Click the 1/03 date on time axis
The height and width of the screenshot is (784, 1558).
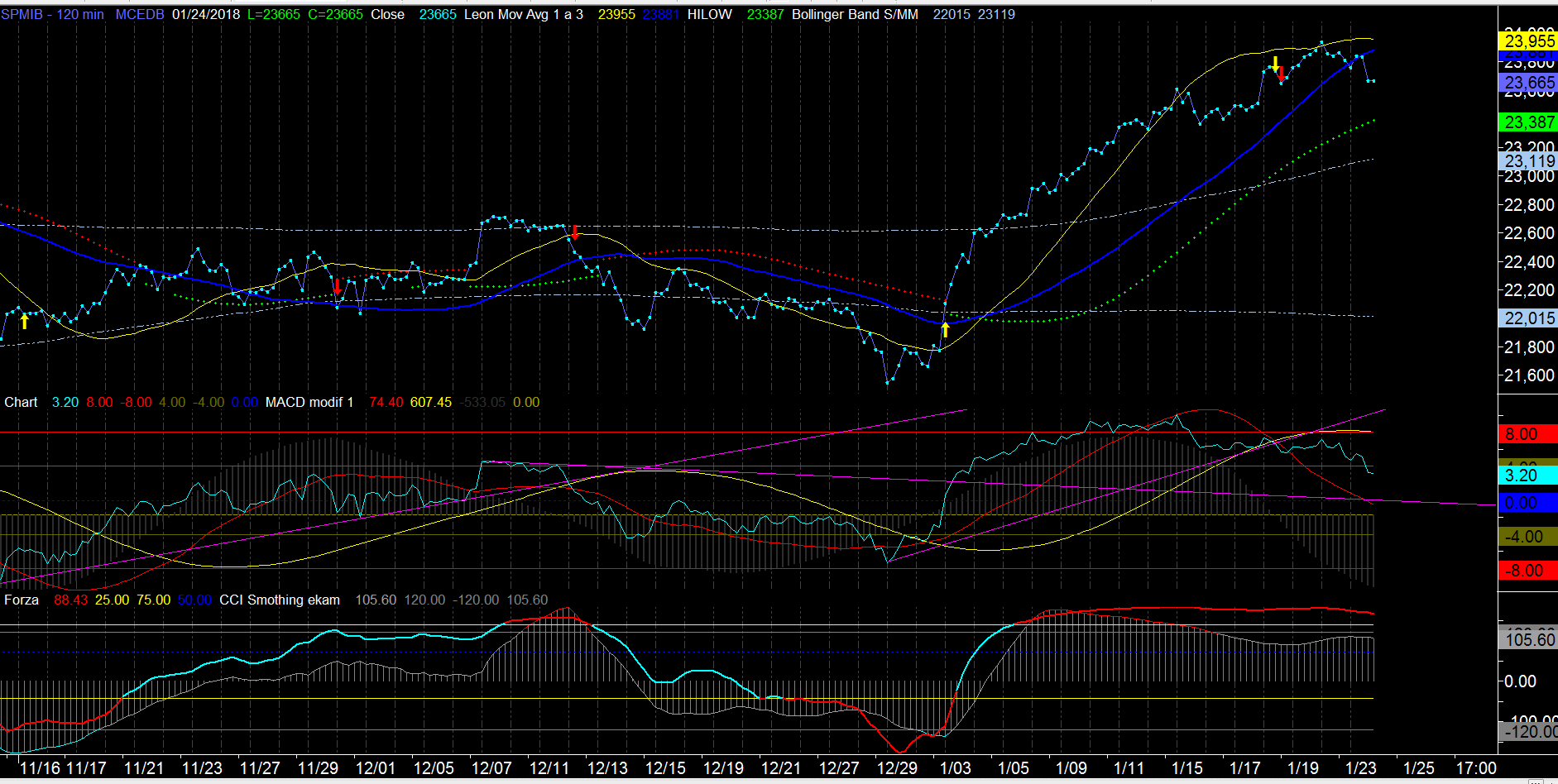click(956, 768)
